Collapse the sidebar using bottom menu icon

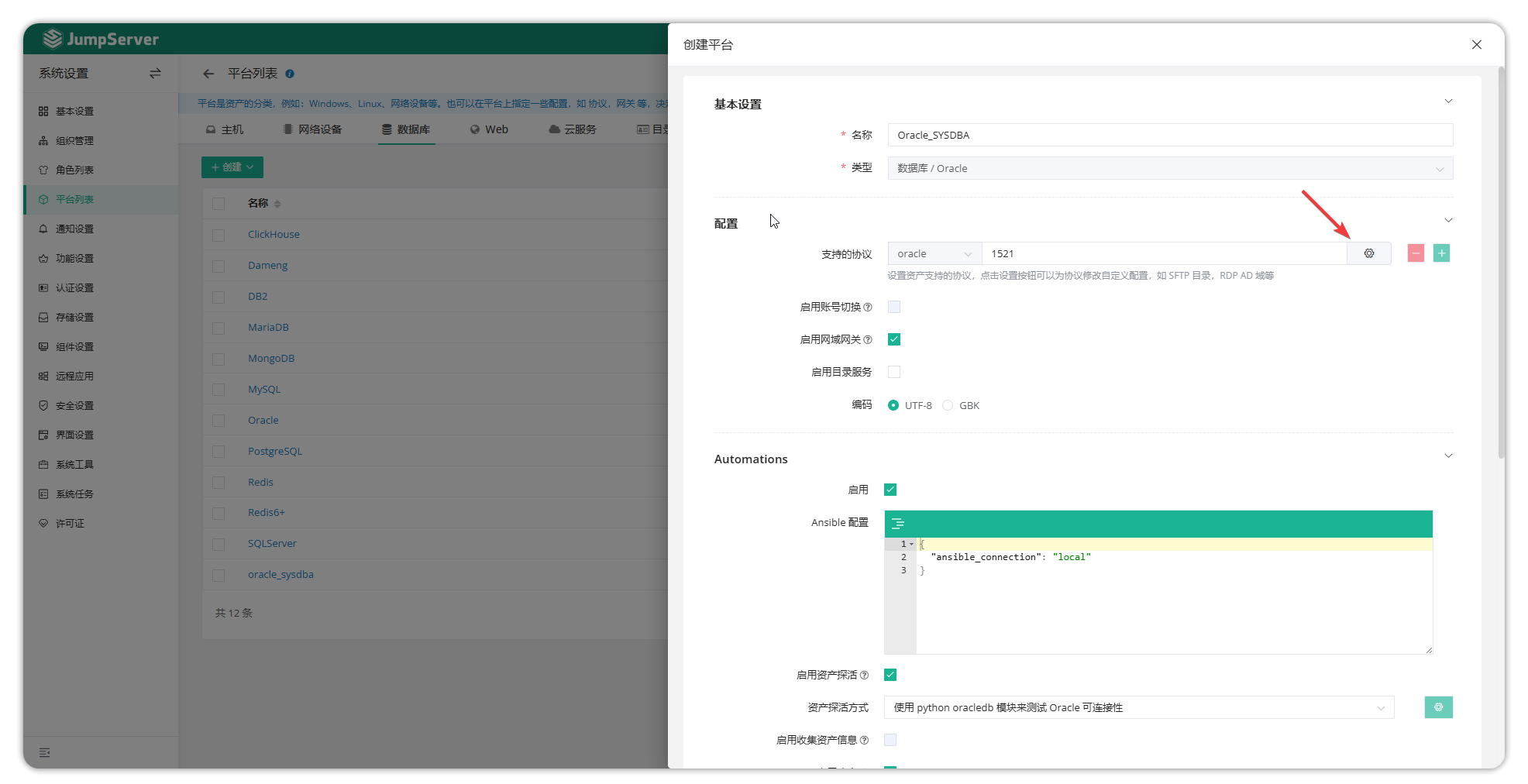coord(45,752)
